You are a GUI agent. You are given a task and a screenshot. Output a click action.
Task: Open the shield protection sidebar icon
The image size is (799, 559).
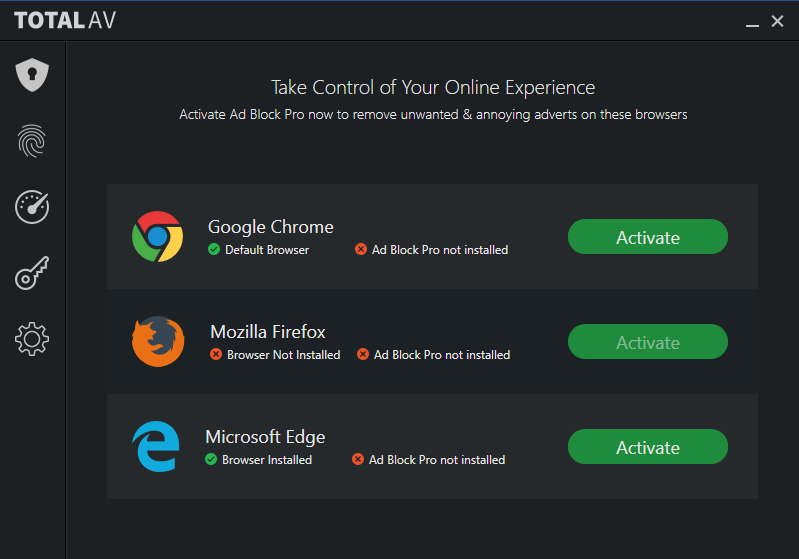(32, 75)
